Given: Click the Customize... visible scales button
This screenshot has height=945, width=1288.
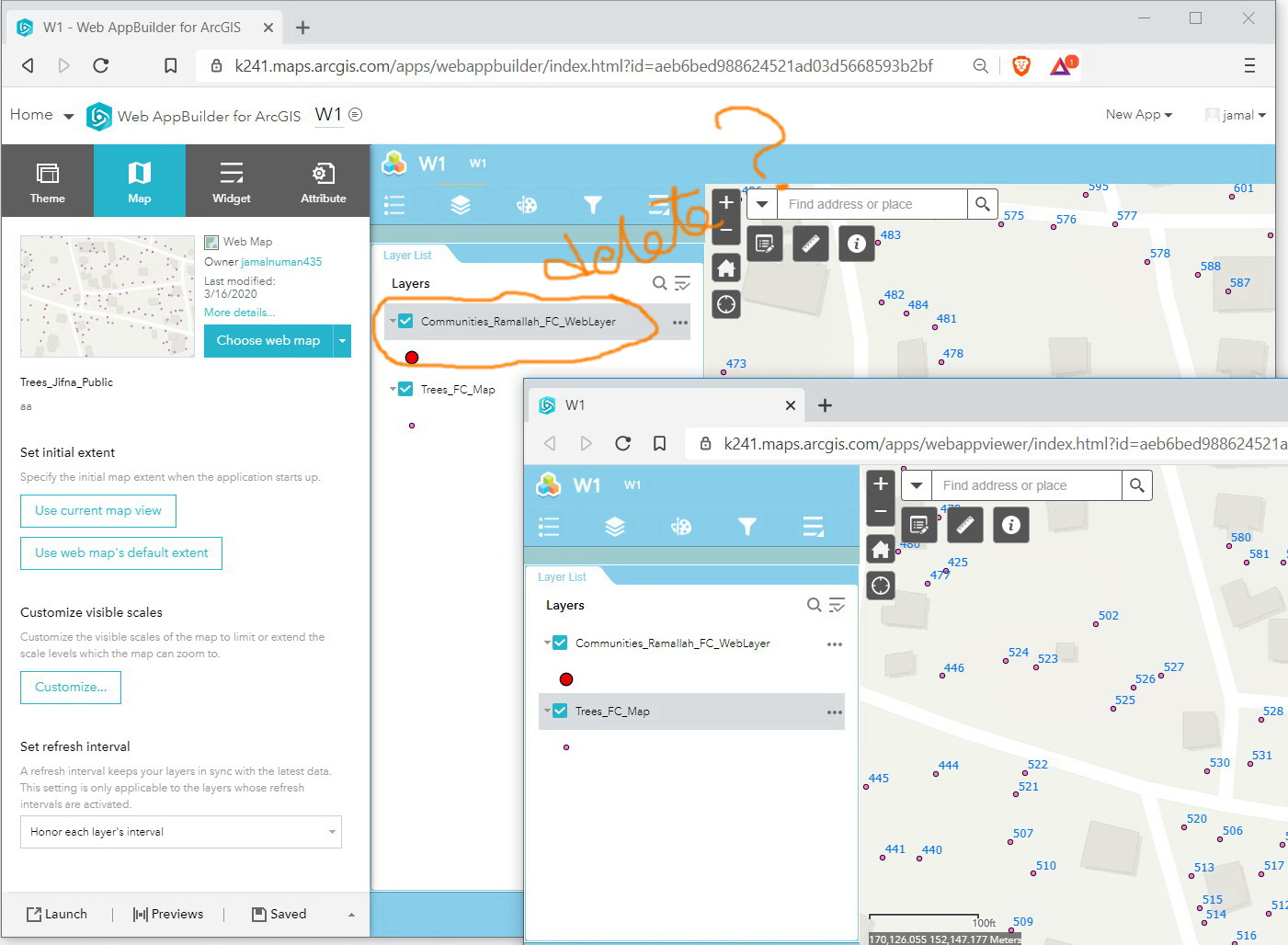Looking at the screenshot, I should click(71, 688).
